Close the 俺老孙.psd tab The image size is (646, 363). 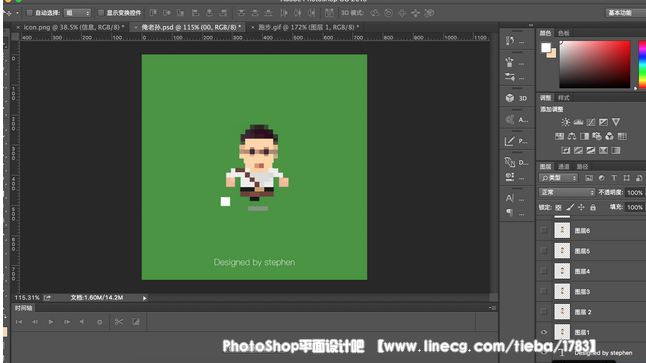pyautogui.click(x=136, y=27)
